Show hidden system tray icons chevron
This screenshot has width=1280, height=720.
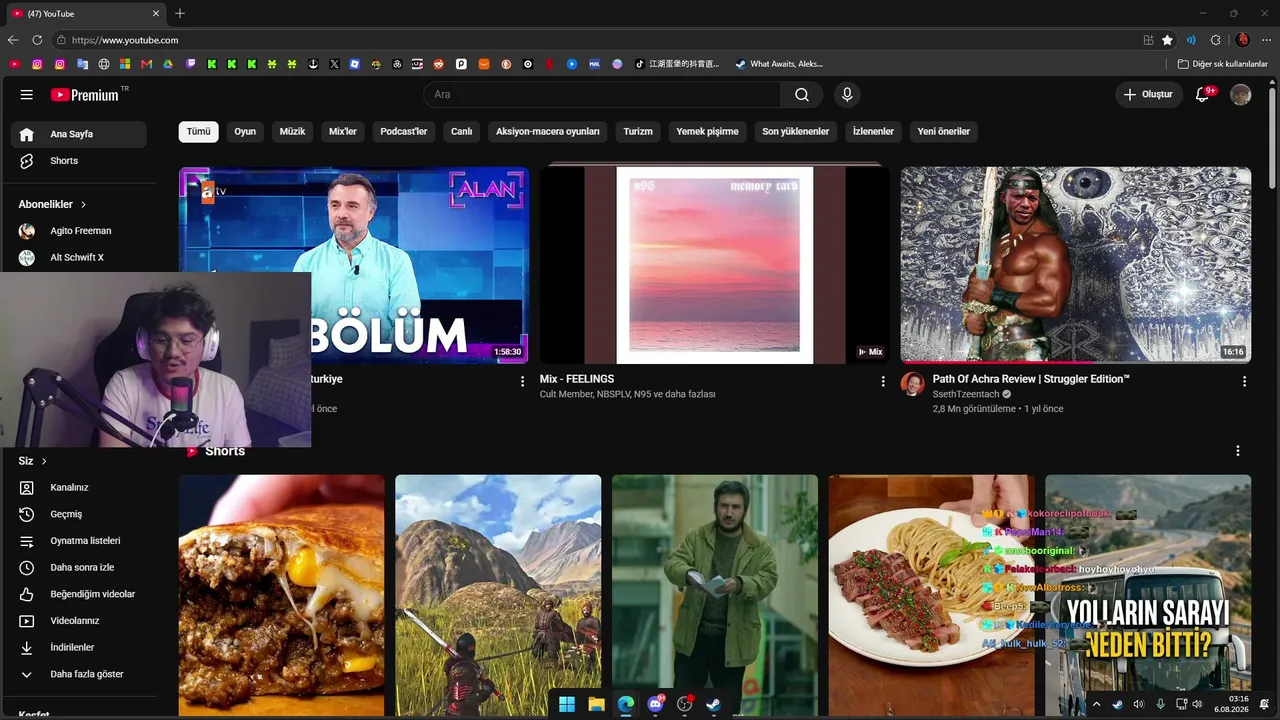click(1096, 704)
